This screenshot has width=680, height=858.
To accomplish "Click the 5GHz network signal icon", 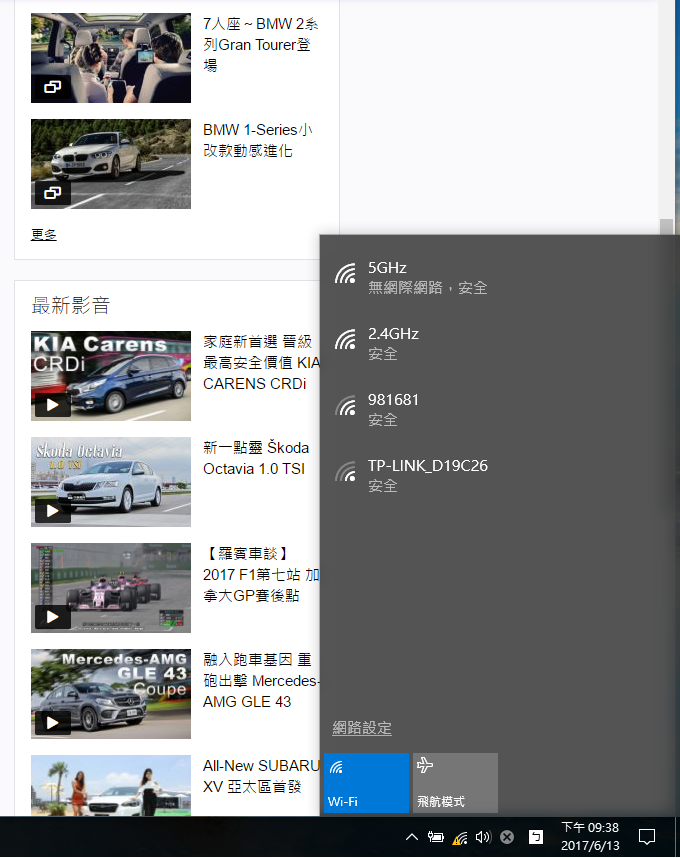I will point(346,274).
